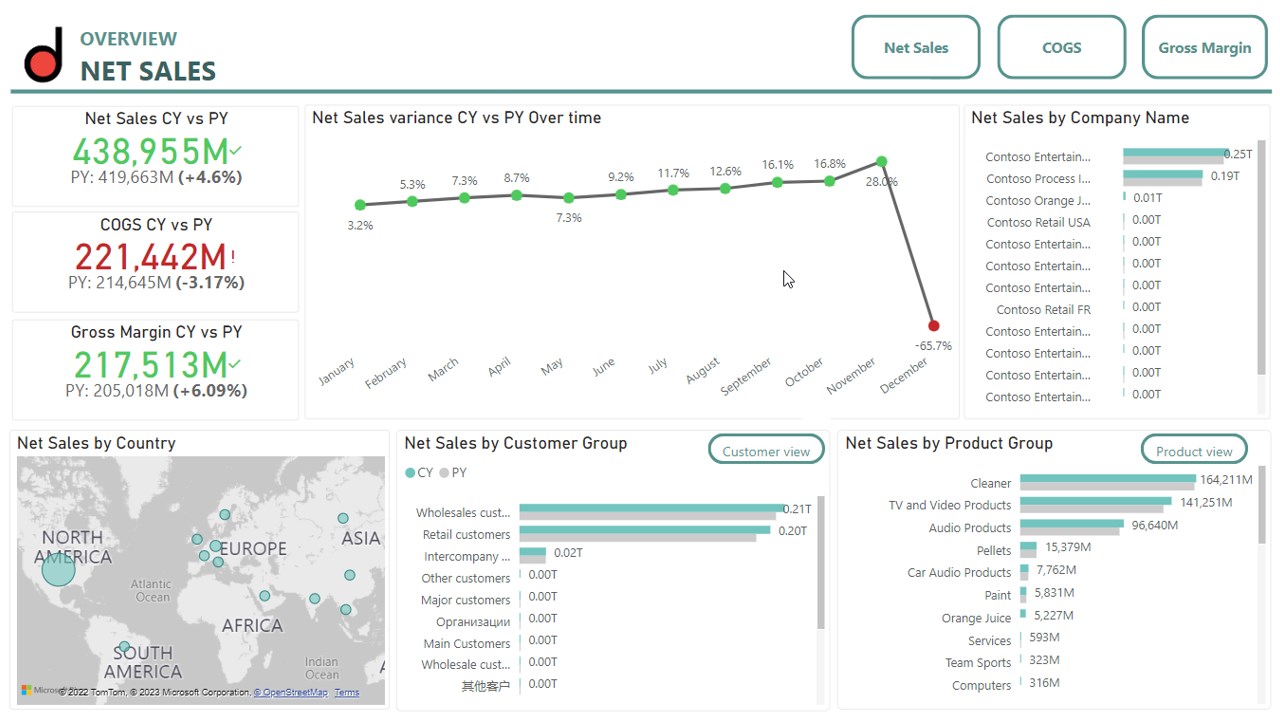The image size is (1280, 720).
Task: Switch to the COGS page button
Action: 1062,47
